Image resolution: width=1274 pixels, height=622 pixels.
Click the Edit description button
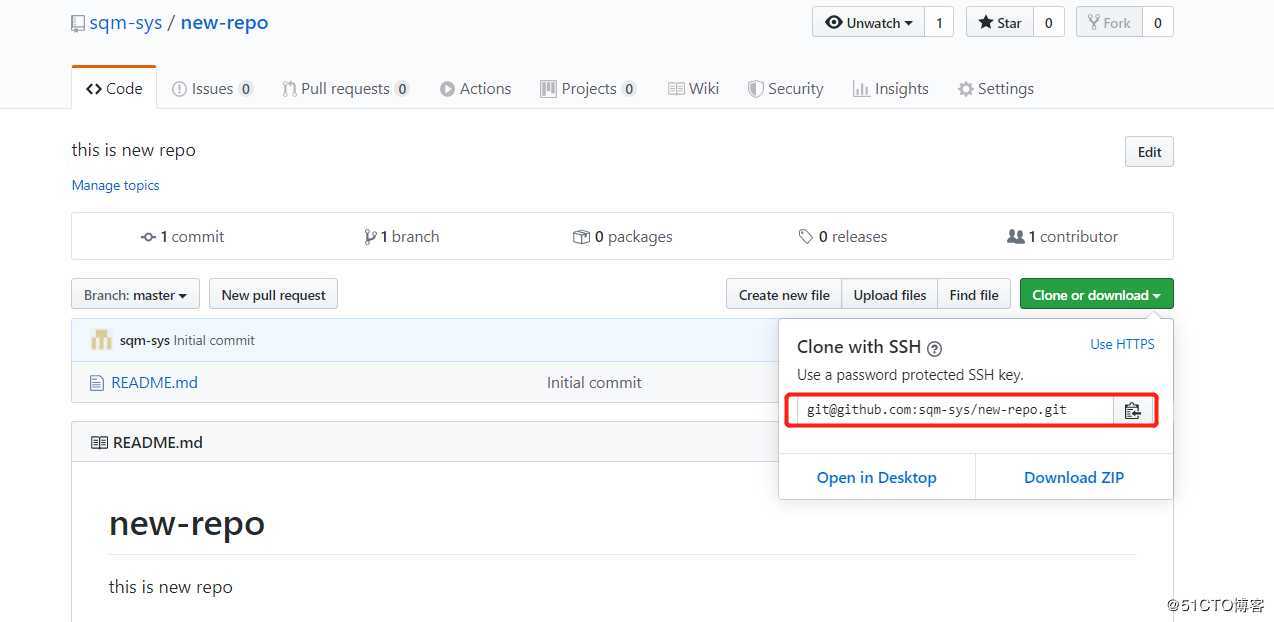(1149, 152)
